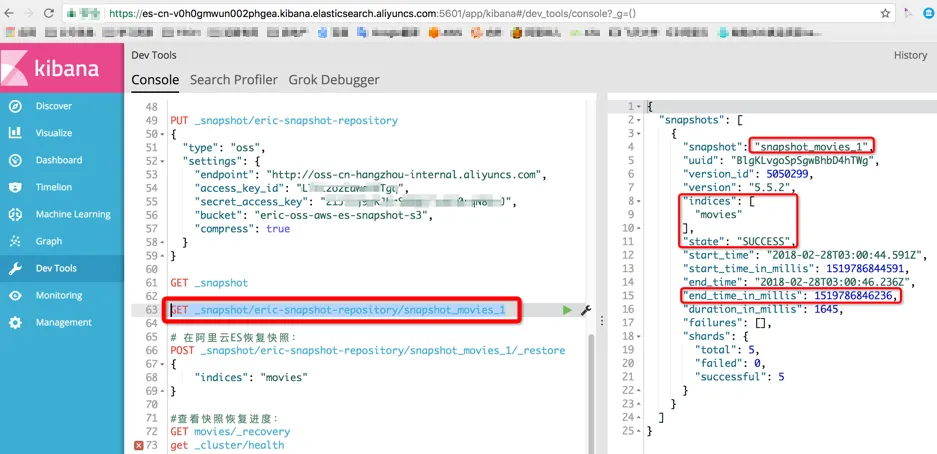Click "successful": 5 in output
The width and height of the screenshot is (937, 454).
(739, 377)
